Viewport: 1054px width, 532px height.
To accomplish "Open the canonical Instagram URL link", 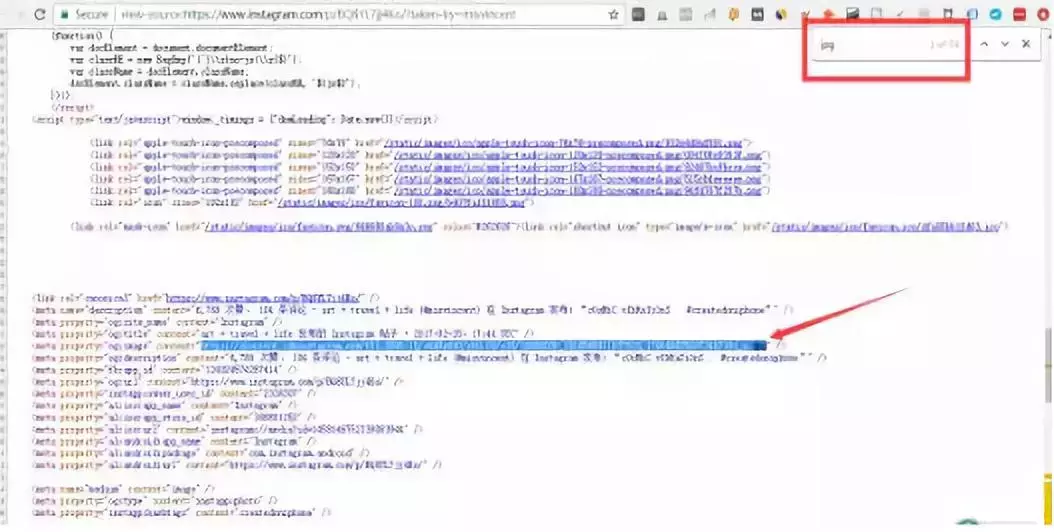I will point(264,298).
